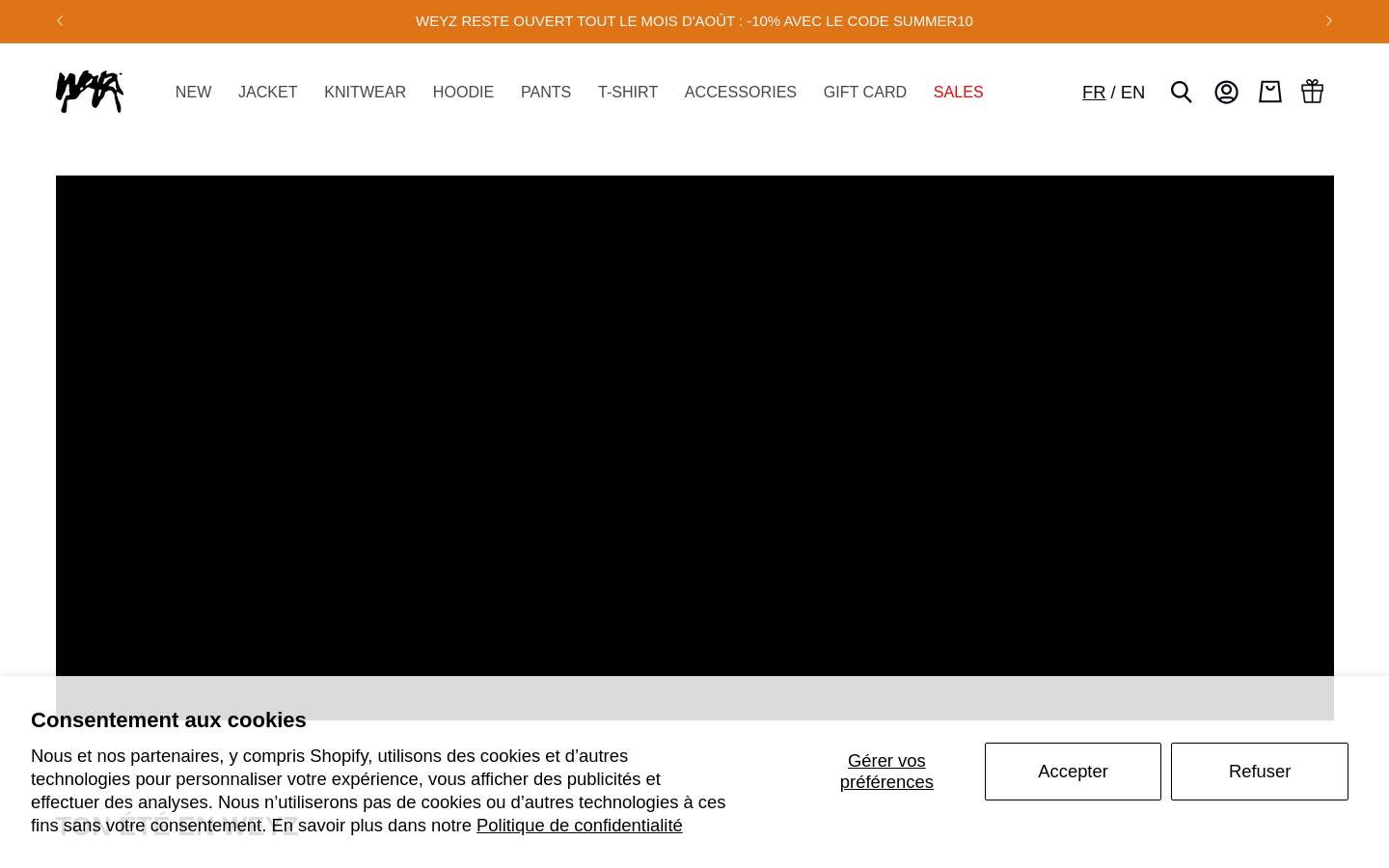Accept cookies with Accepter button
This screenshot has width=1389, height=868.
pyautogui.click(x=1073, y=772)
